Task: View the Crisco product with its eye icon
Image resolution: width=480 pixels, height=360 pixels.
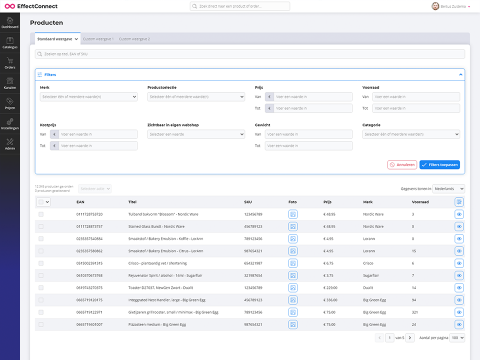Action: click(x=459, y=263)
